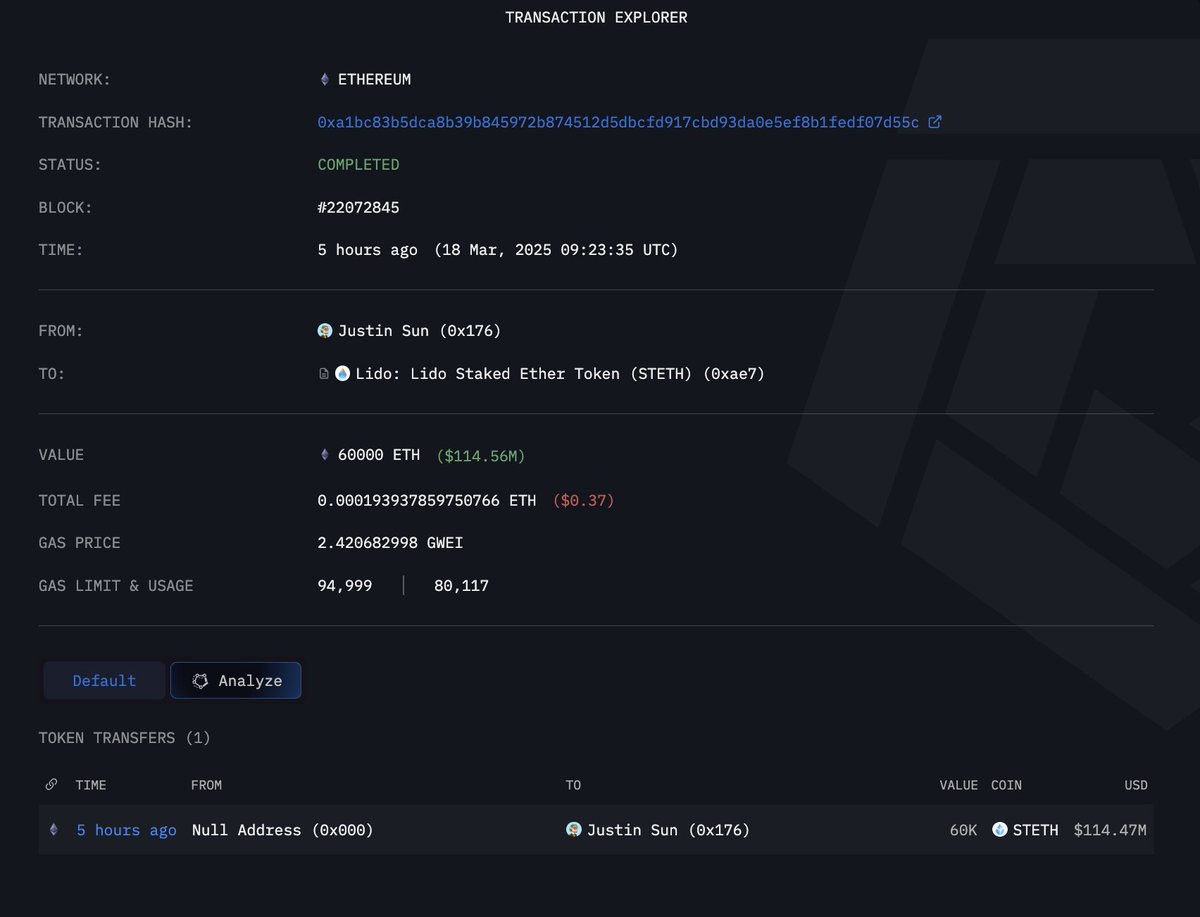Select the Default tab

click(104, 680)
